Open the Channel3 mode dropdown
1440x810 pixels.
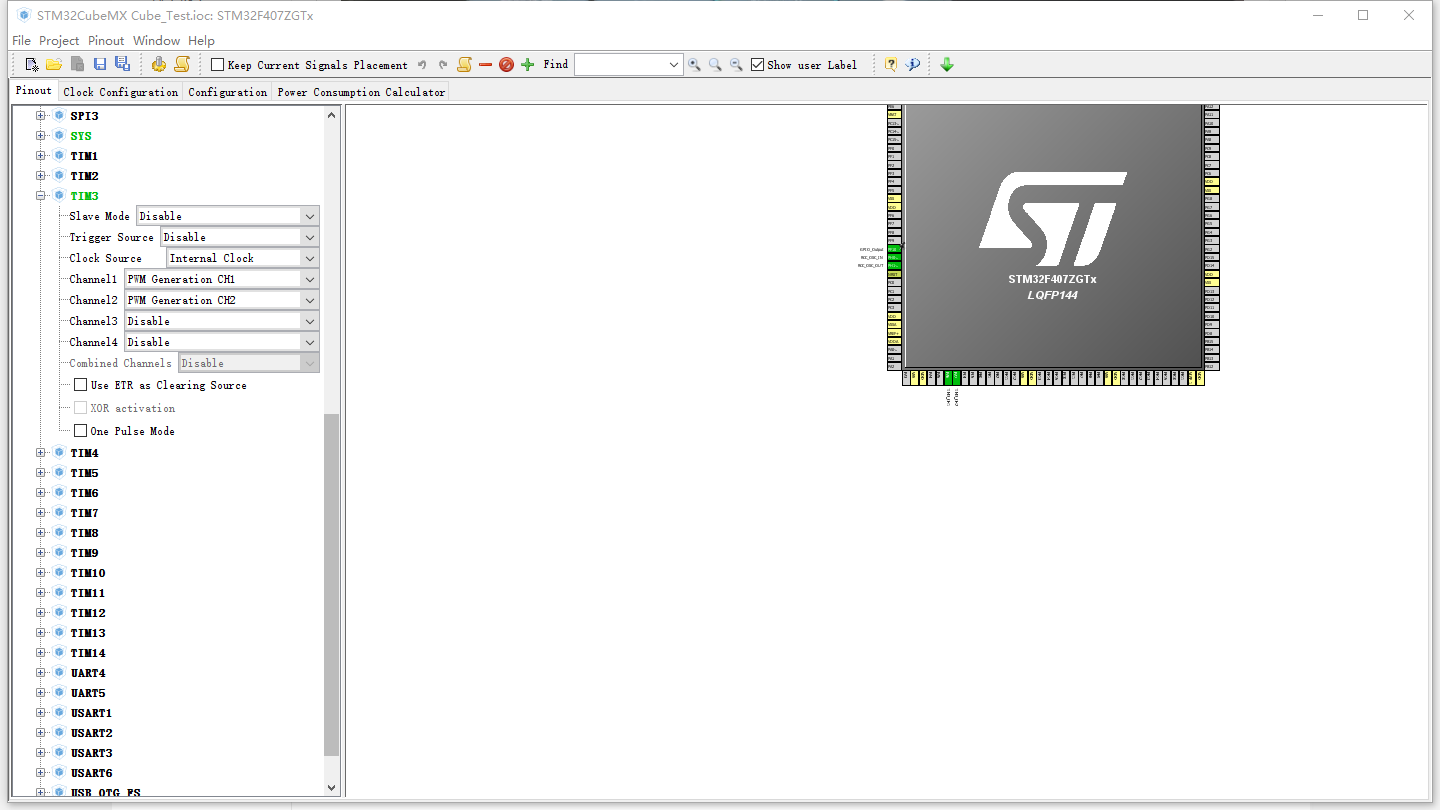tap(311, 320)
